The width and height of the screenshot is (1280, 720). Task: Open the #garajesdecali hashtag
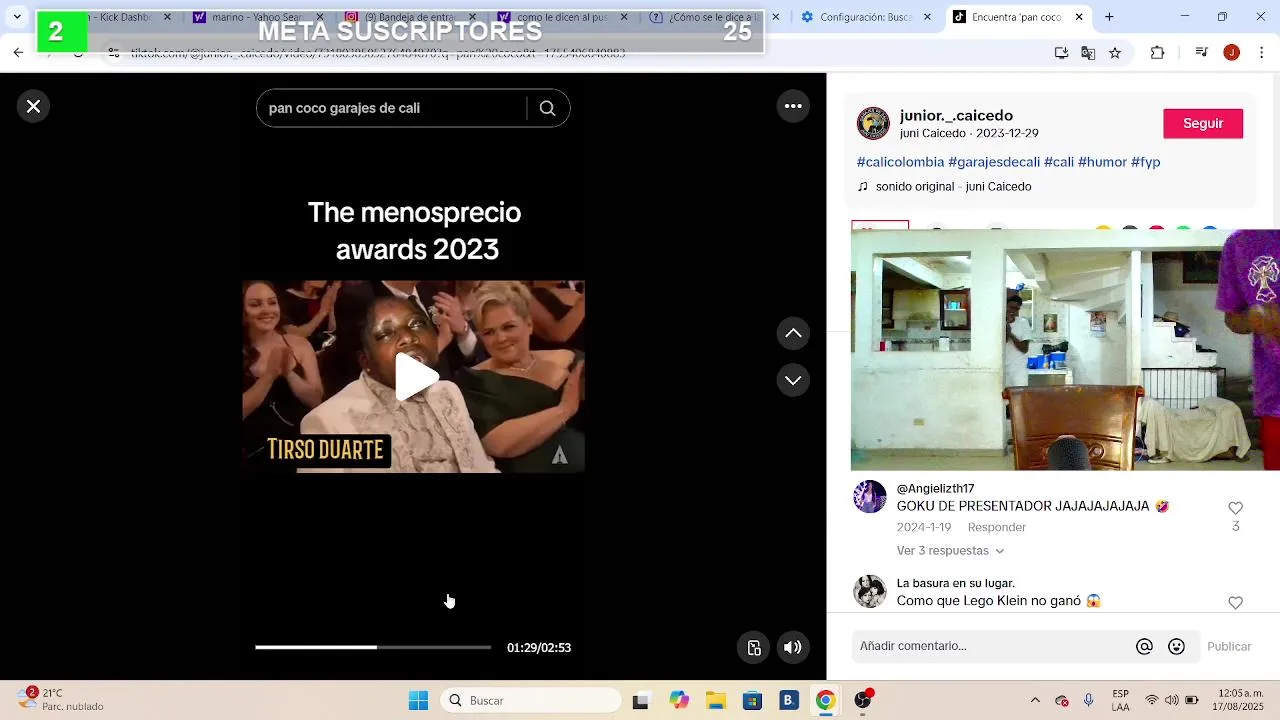994,162
